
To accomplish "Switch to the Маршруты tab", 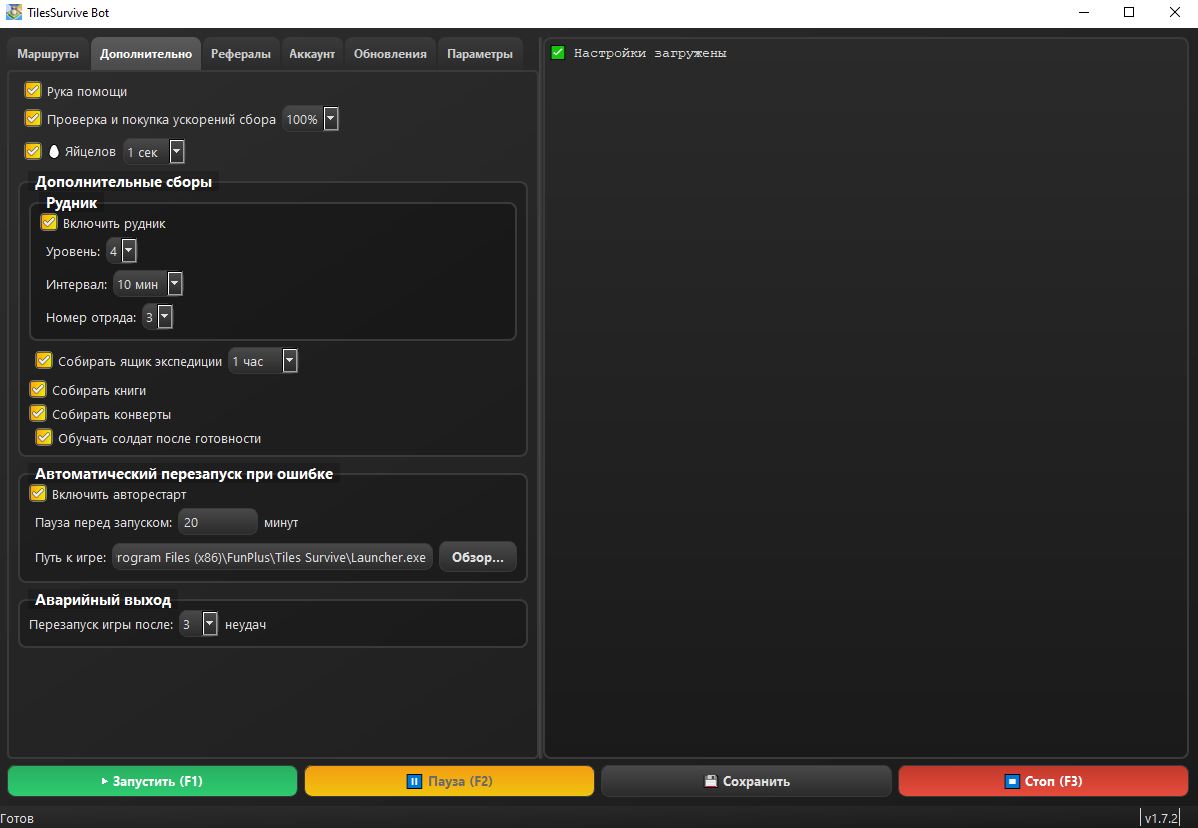I will 48,54.
